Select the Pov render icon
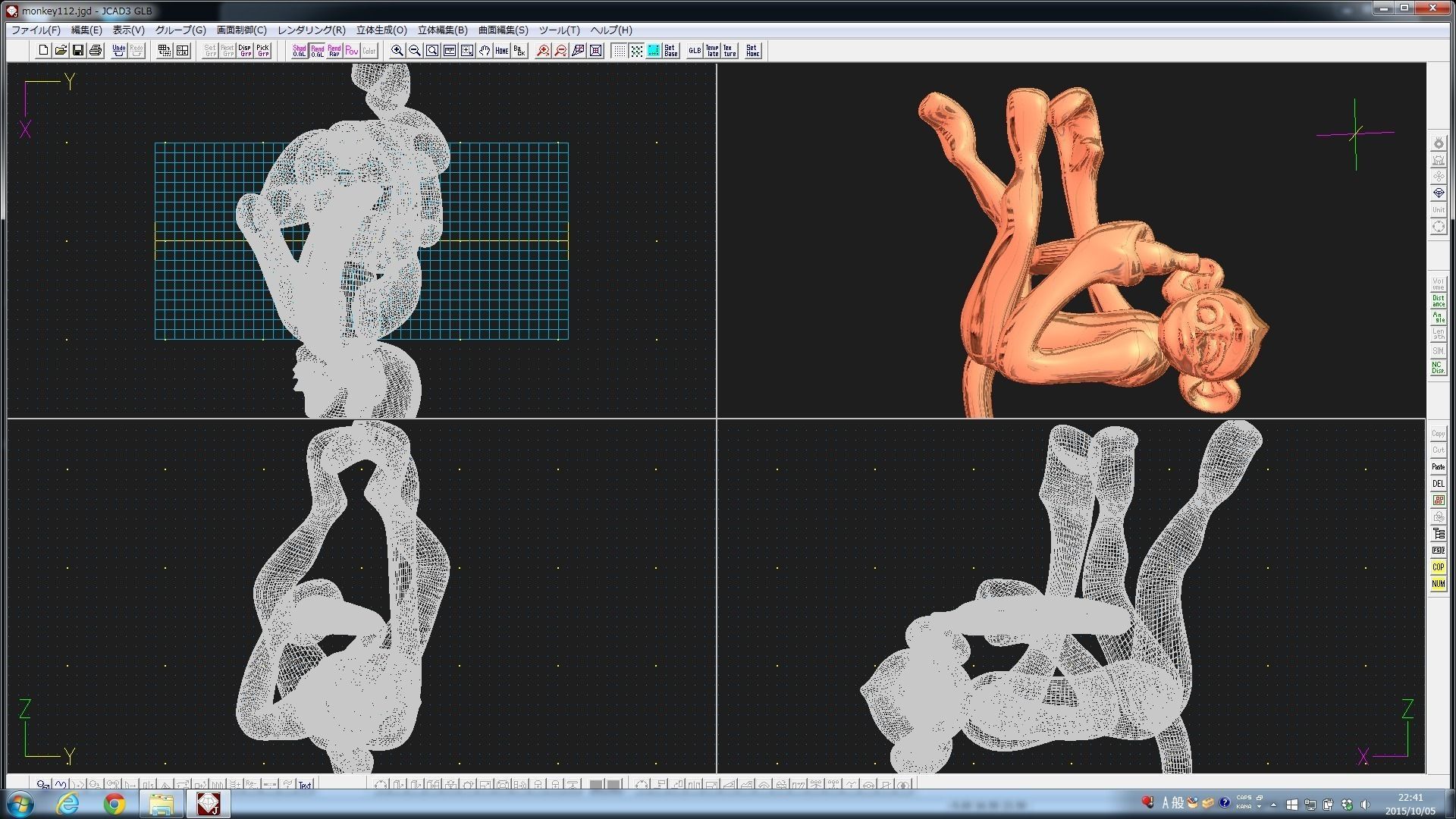This screenshot has width=1456, height=819. pos(352,51)
